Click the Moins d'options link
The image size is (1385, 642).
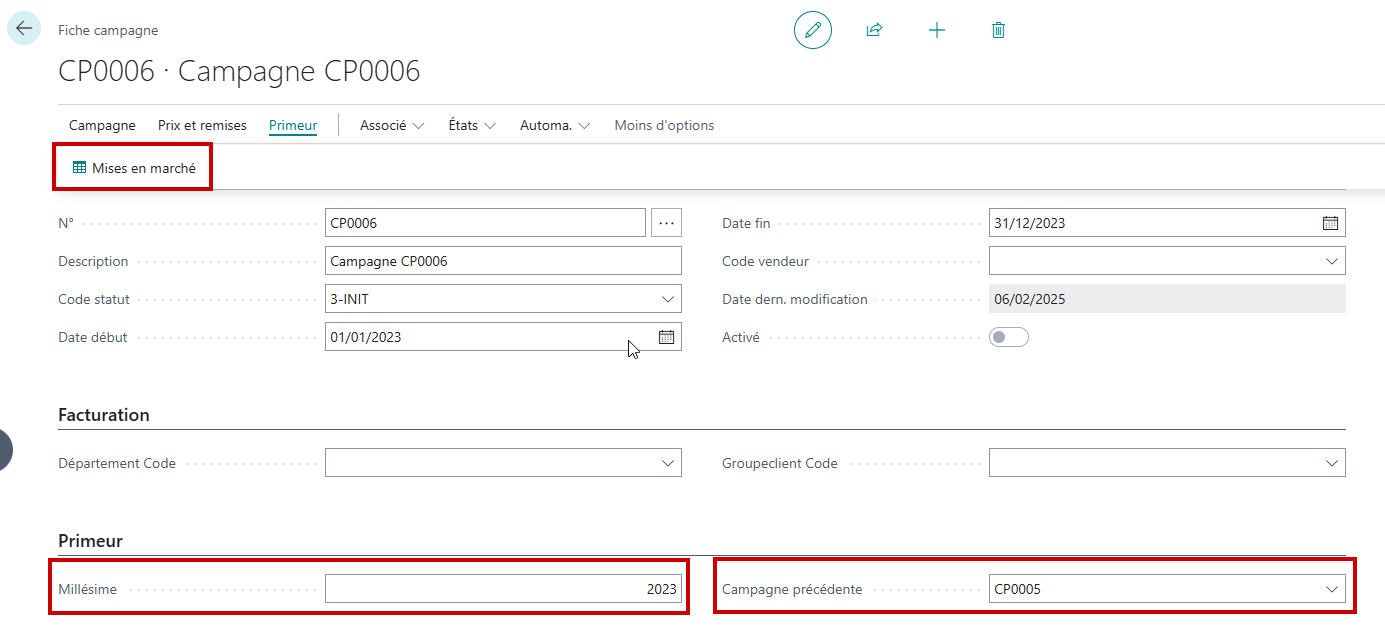click(664, 125)
